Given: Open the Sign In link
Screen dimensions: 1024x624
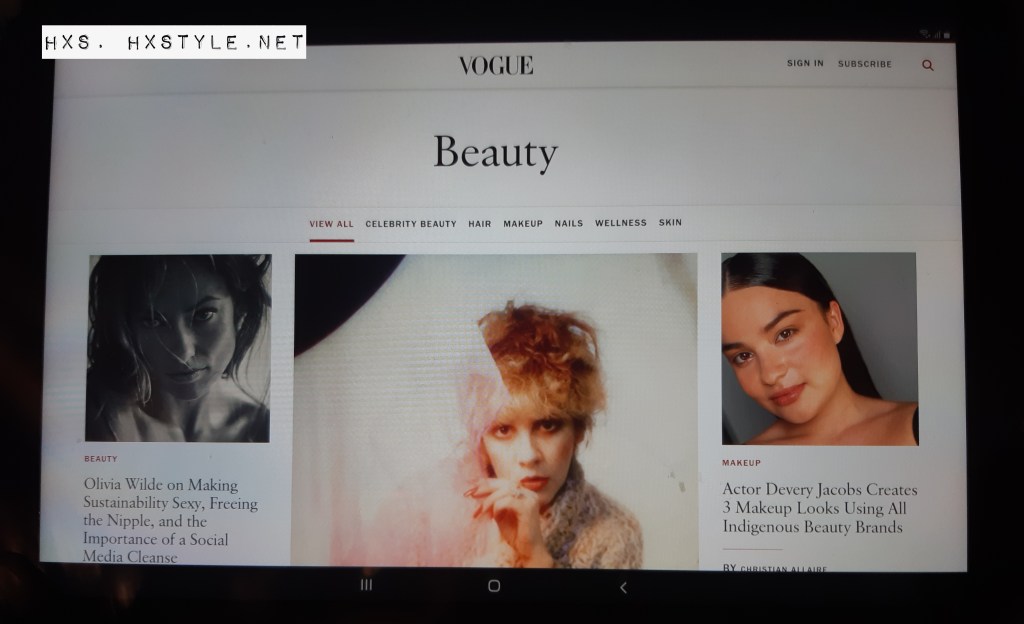Looking at the screenshot, I should pyautogui.click(x=805, y=64).
